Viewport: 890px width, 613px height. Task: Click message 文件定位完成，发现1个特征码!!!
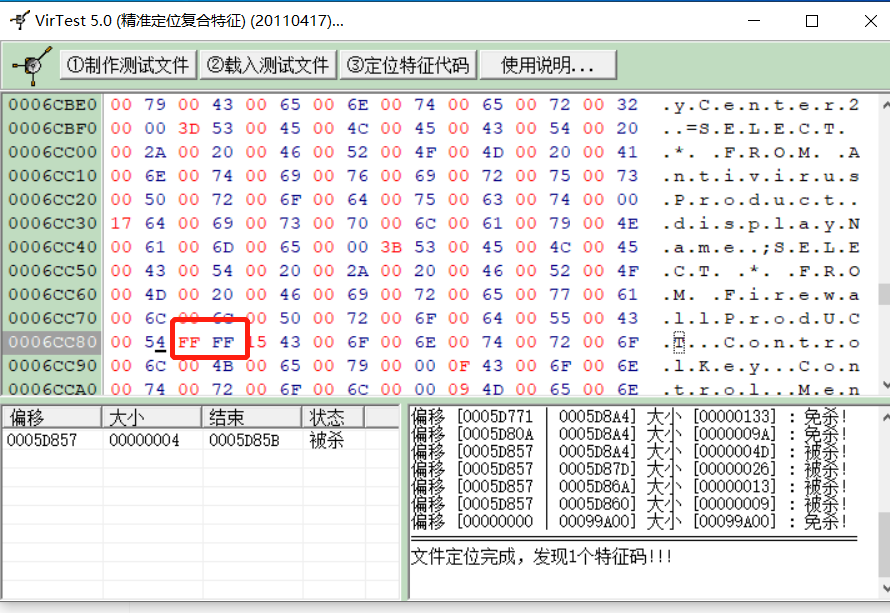point(541,557)
